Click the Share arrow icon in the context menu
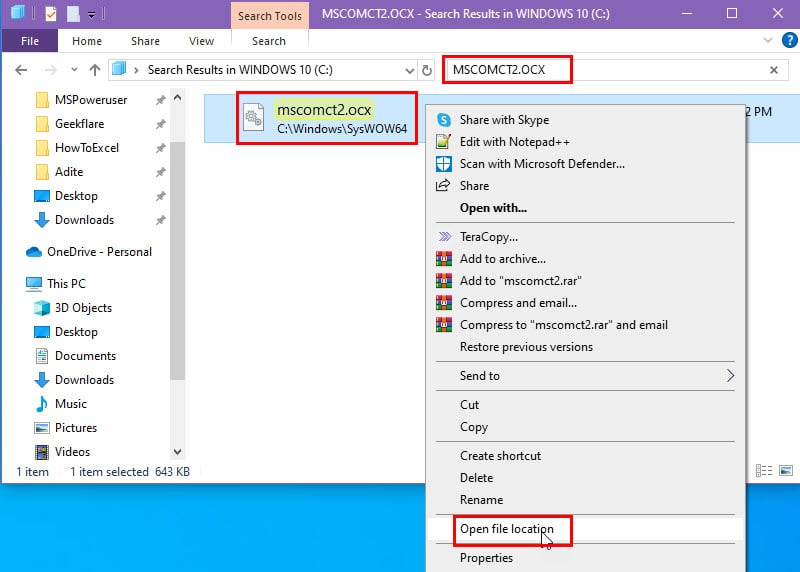Screen dimensions: 800x572 point(443,186)
